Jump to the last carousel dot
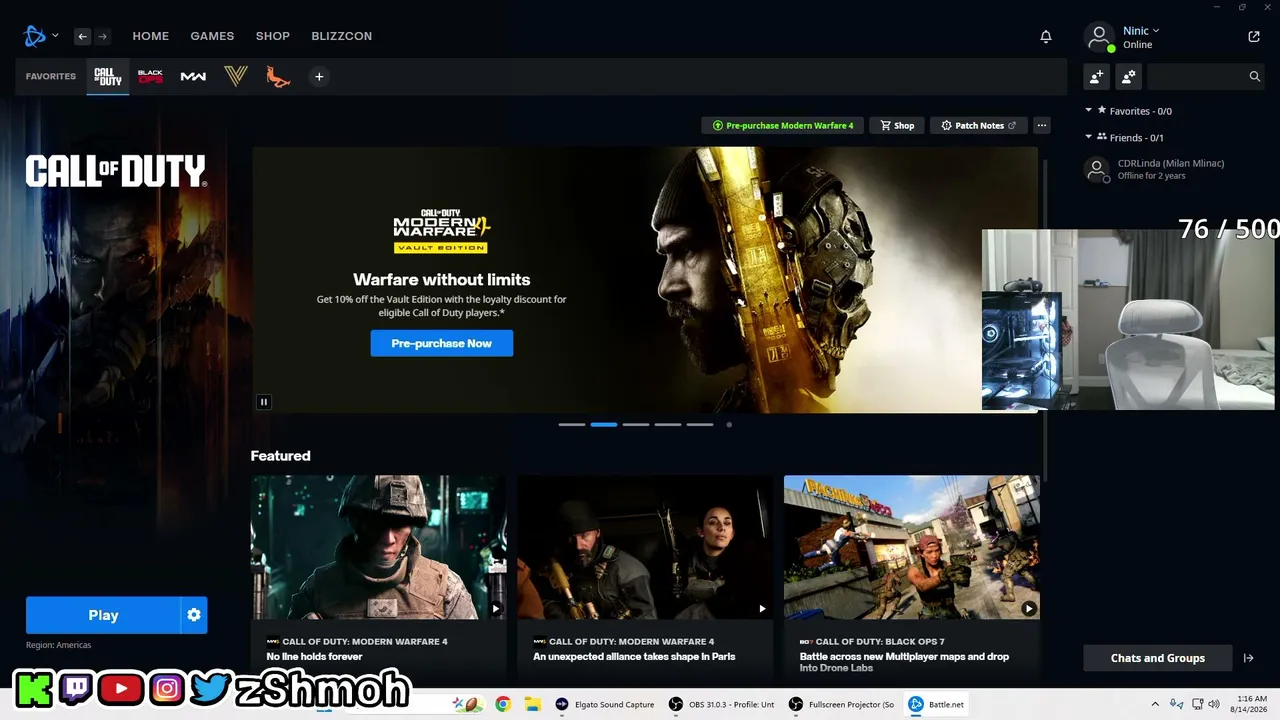The width and height of the screenshot is (1280, 720). point(729,425)
